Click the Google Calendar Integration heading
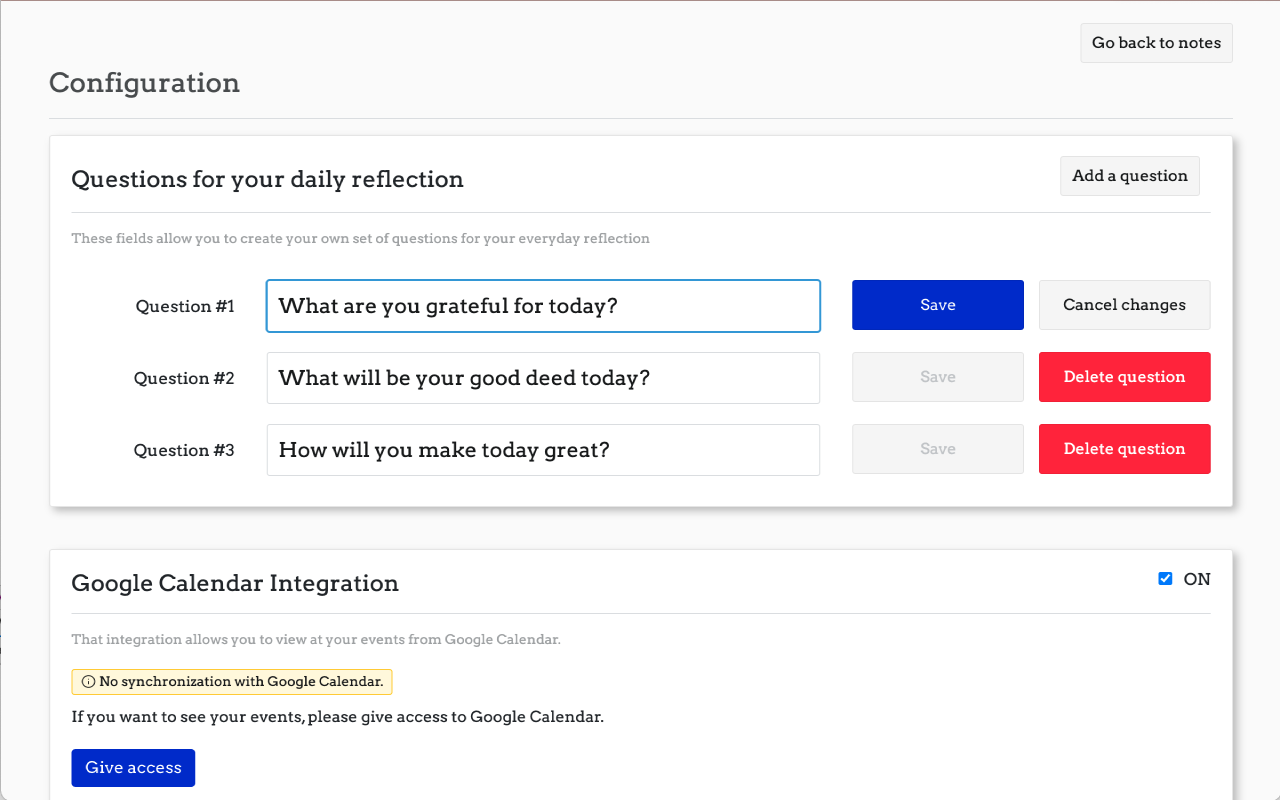Image resolution: width=1280 pixels, height=800 pixels. coord(235,583)
